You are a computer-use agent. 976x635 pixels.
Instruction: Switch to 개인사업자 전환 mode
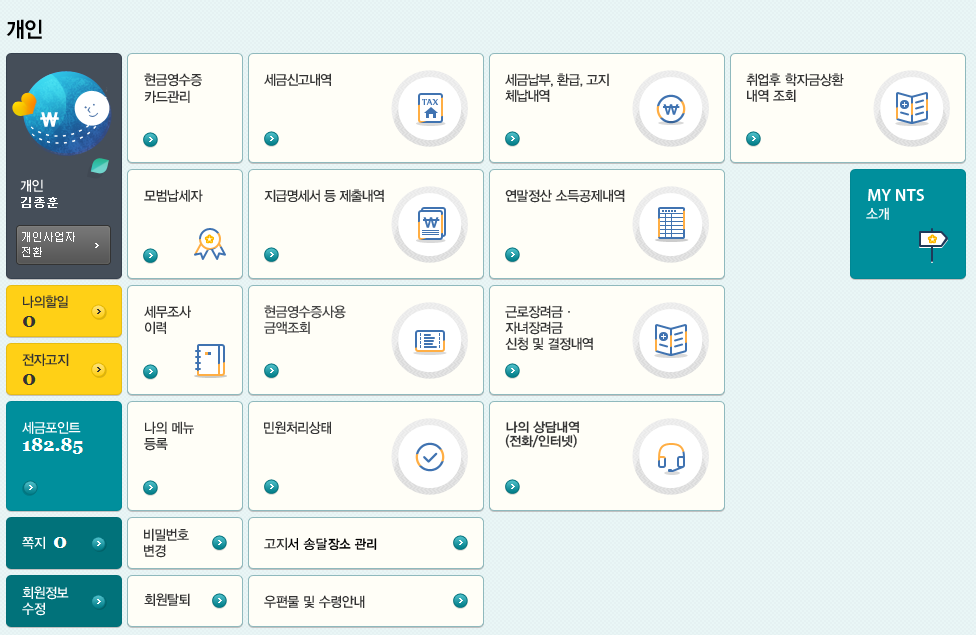pyautogui.click(x=63, y=244)
